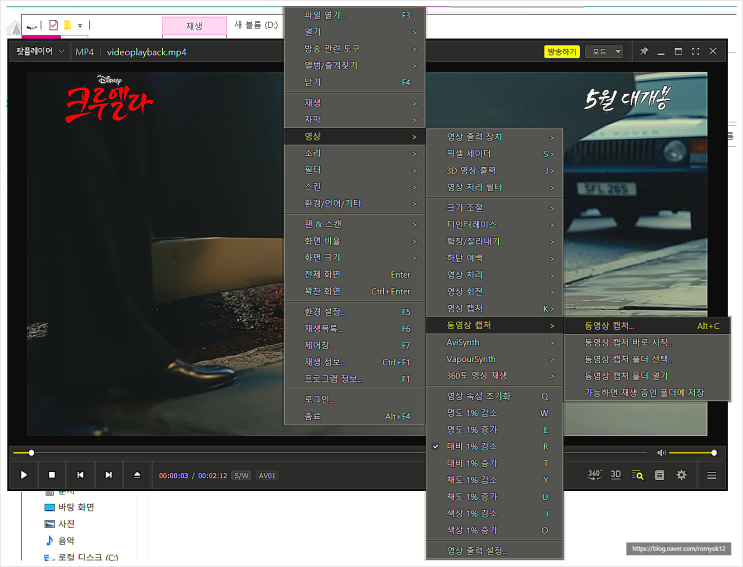Open the hamburger main menu icon
Screen dimensions: 743x567
pos(711,475)
